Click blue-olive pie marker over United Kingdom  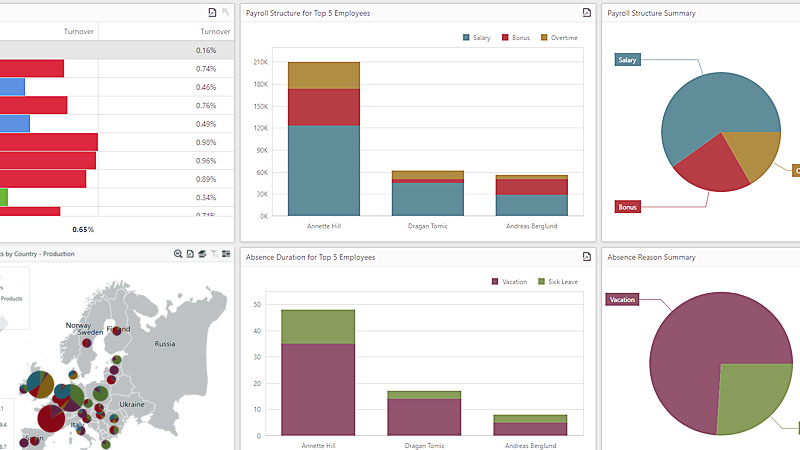(40, 385)
